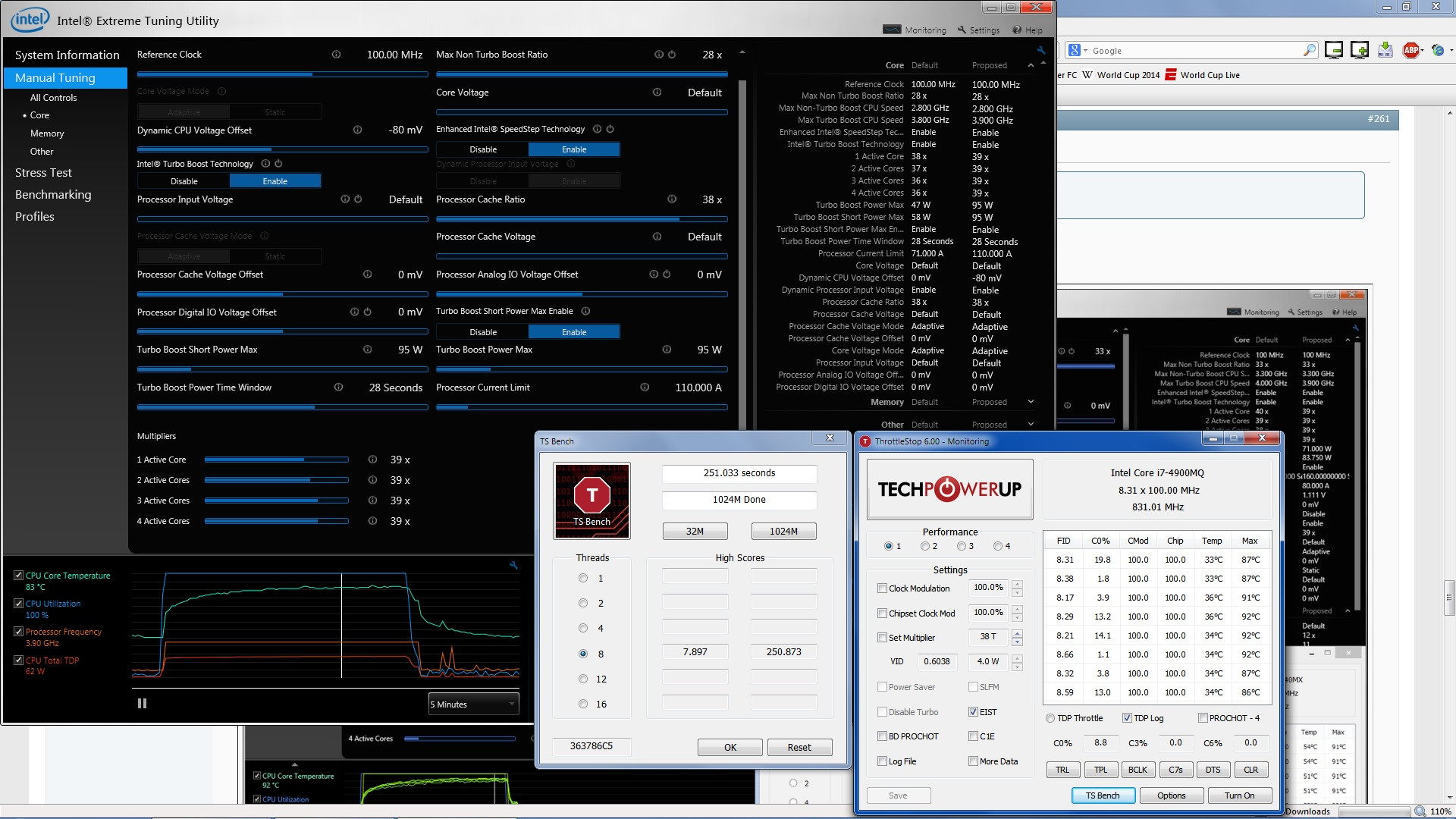
Task: Open the Google search engine dropdown in browser
Action: [x=1078, y=51]
